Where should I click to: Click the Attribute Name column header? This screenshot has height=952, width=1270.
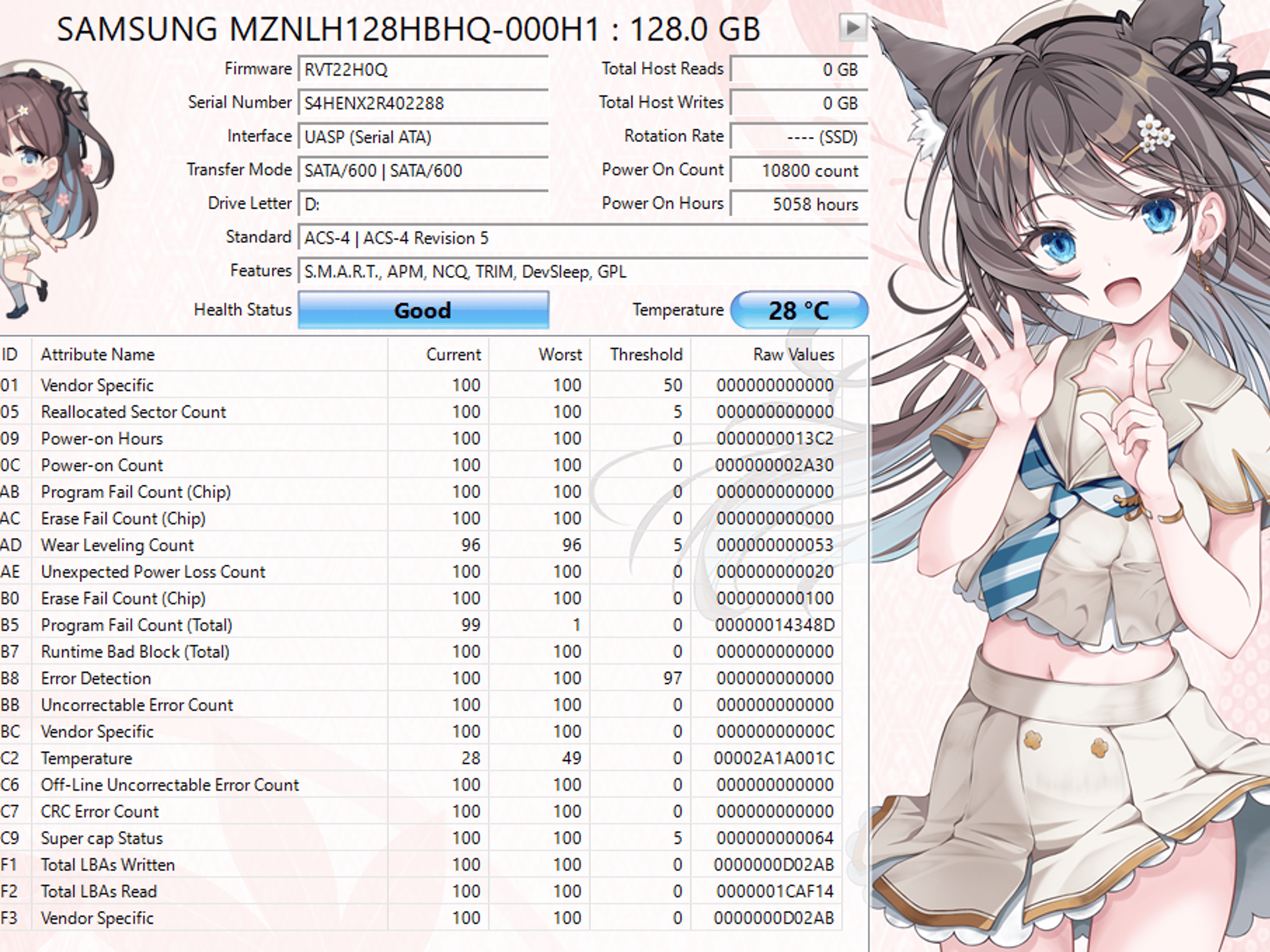(x=210, y=355)
